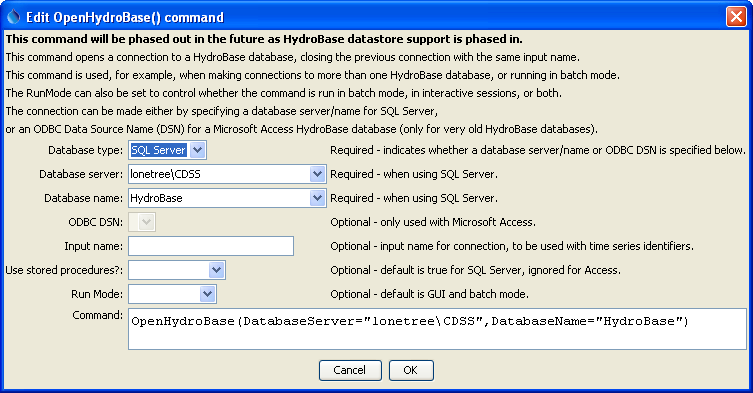
Task: Close the Edit OpenHydroBase dialog
Action: click(736, 17)
